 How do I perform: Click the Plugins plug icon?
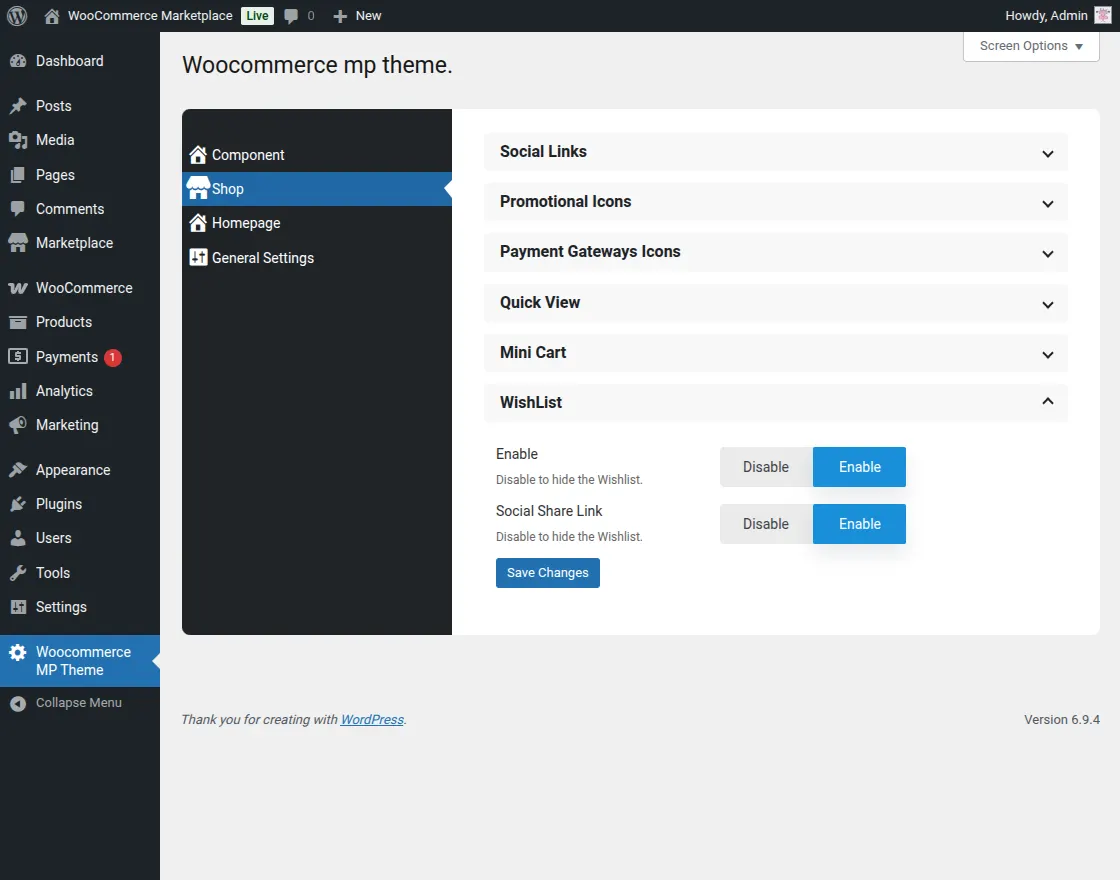18,504
